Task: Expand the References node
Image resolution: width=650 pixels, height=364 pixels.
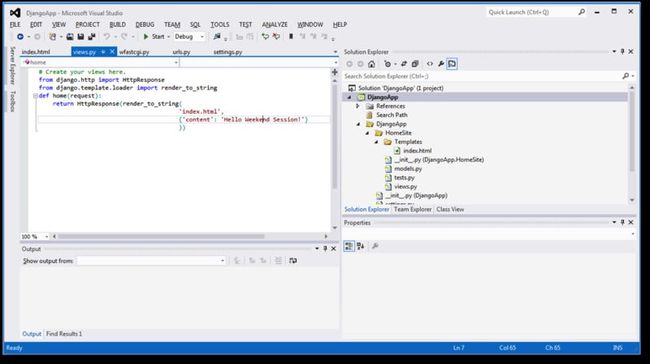Action: tap(358, 106)
